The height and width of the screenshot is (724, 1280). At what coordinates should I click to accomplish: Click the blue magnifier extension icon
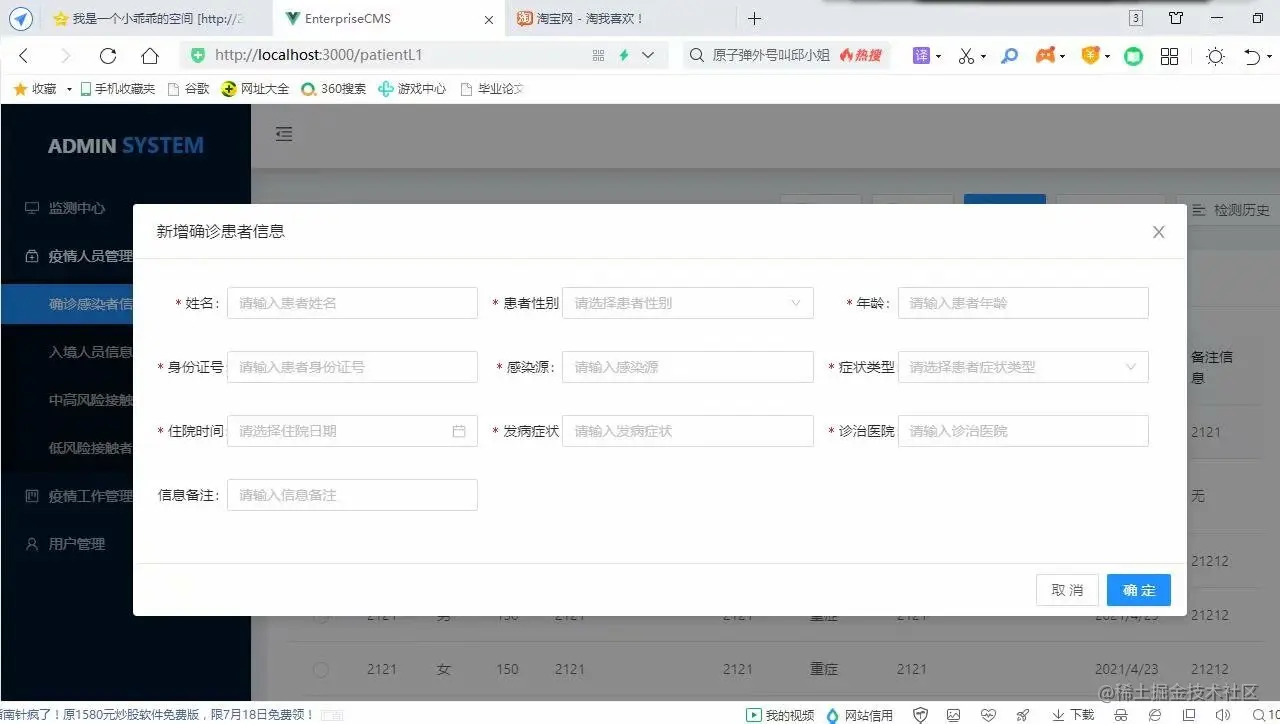[1010, 56]
